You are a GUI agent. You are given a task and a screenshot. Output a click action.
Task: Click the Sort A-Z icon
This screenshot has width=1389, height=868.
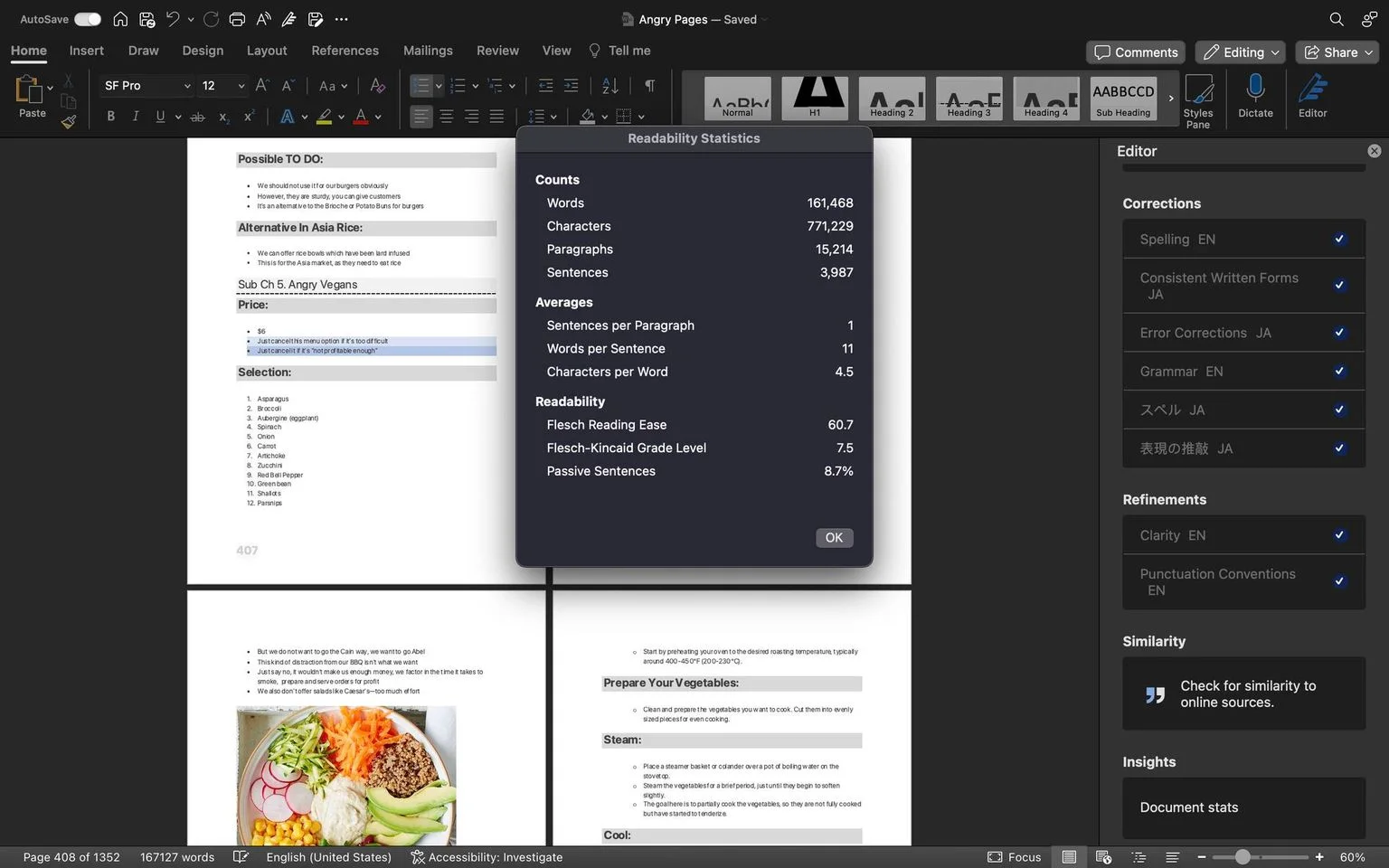coord(610,85)
